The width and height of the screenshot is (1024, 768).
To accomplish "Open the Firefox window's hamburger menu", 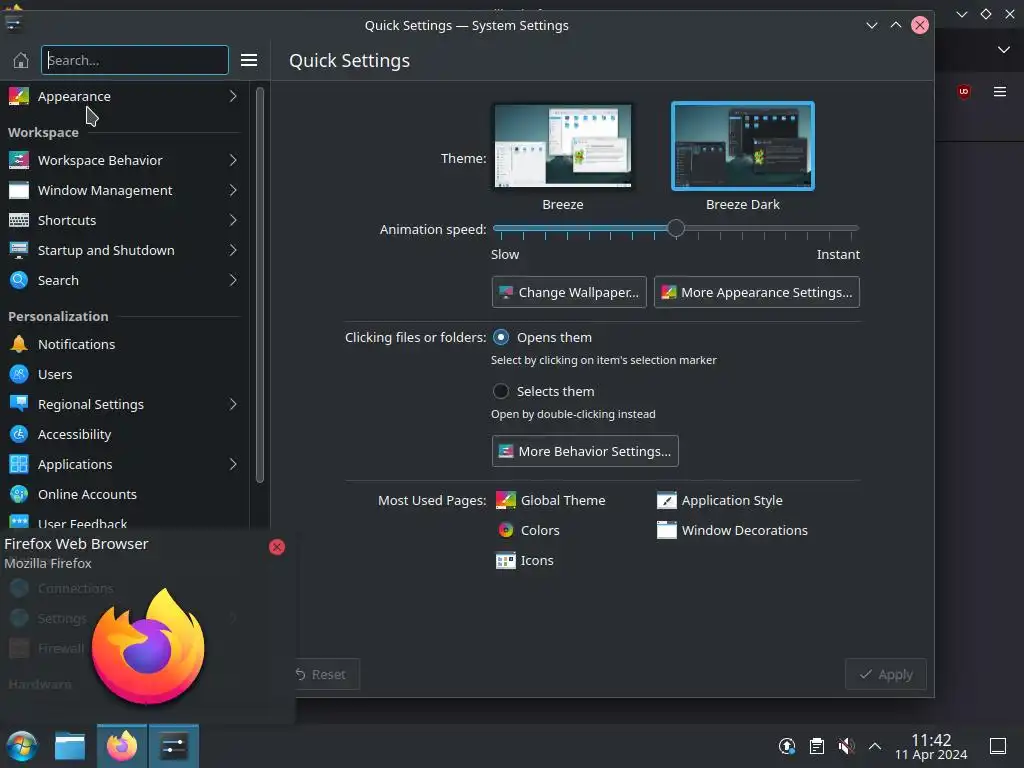I will [x=1000, y=91].
